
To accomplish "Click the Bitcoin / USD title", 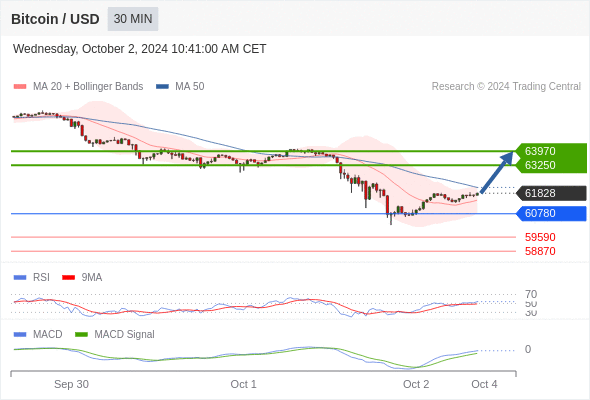I will 55,19.
